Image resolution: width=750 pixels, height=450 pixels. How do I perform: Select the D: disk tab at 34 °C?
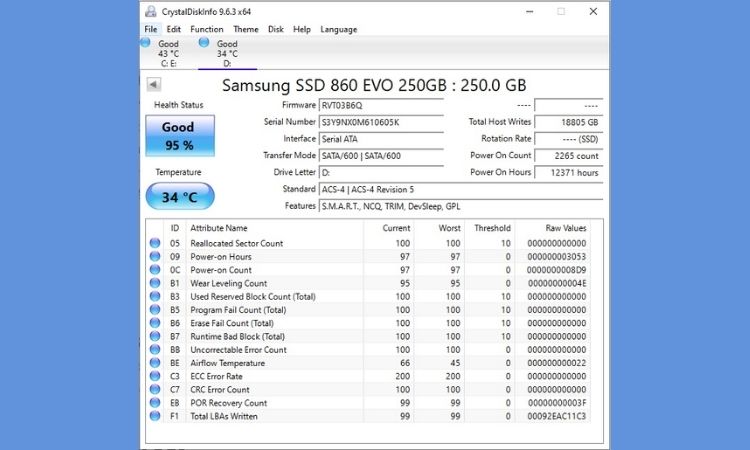[227, 54]
